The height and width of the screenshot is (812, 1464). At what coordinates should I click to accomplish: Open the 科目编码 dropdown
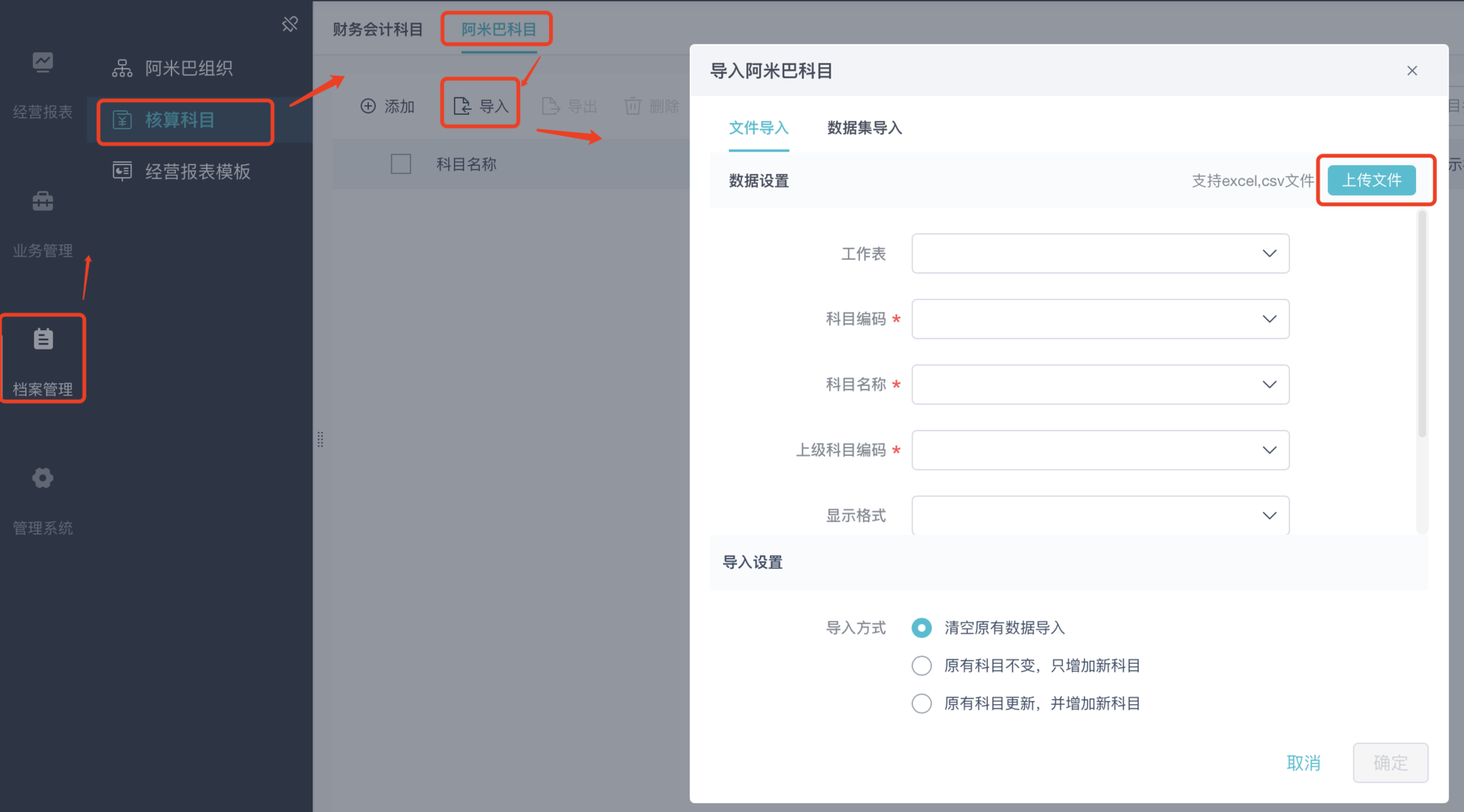1100,319
